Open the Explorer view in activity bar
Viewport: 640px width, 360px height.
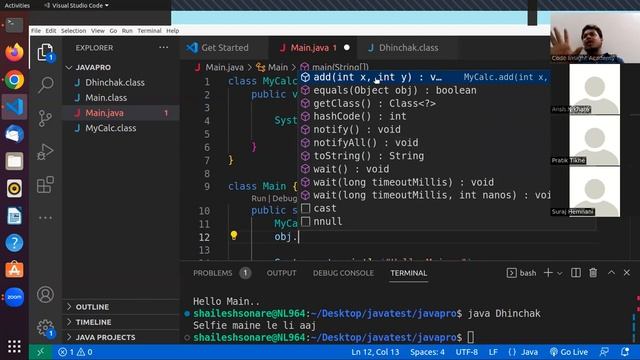45,53
